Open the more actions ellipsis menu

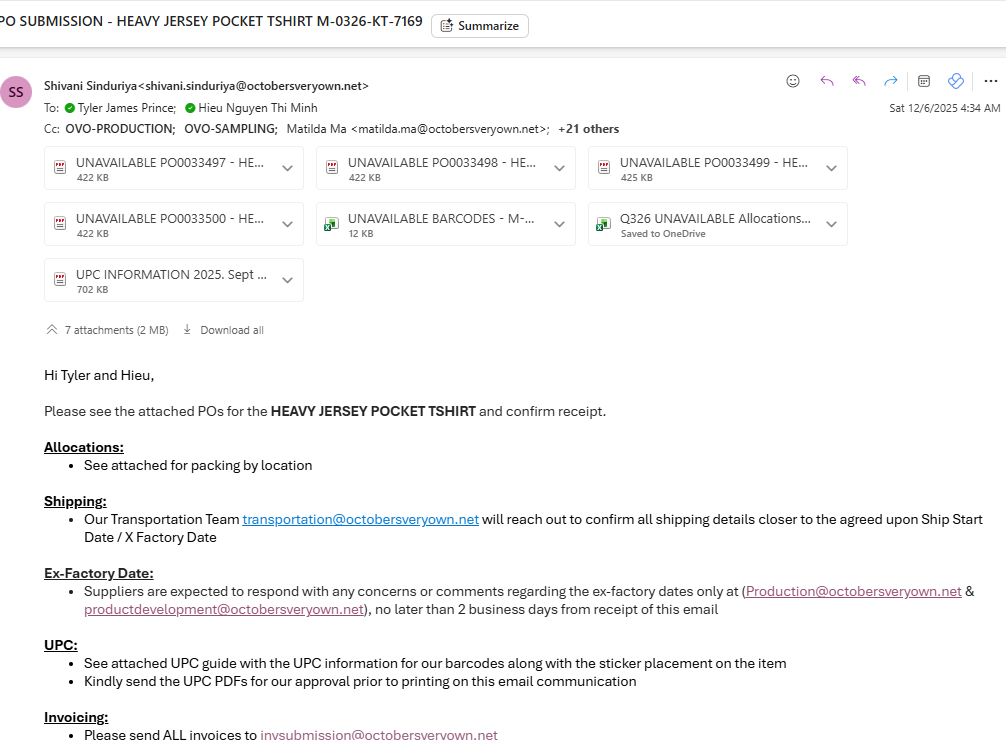tap(990, 81)
